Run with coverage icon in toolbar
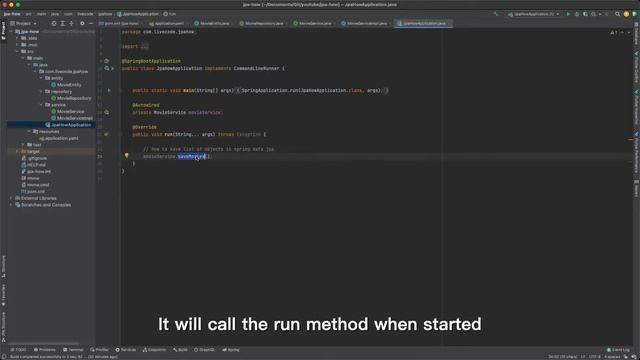 click(585, 14)
